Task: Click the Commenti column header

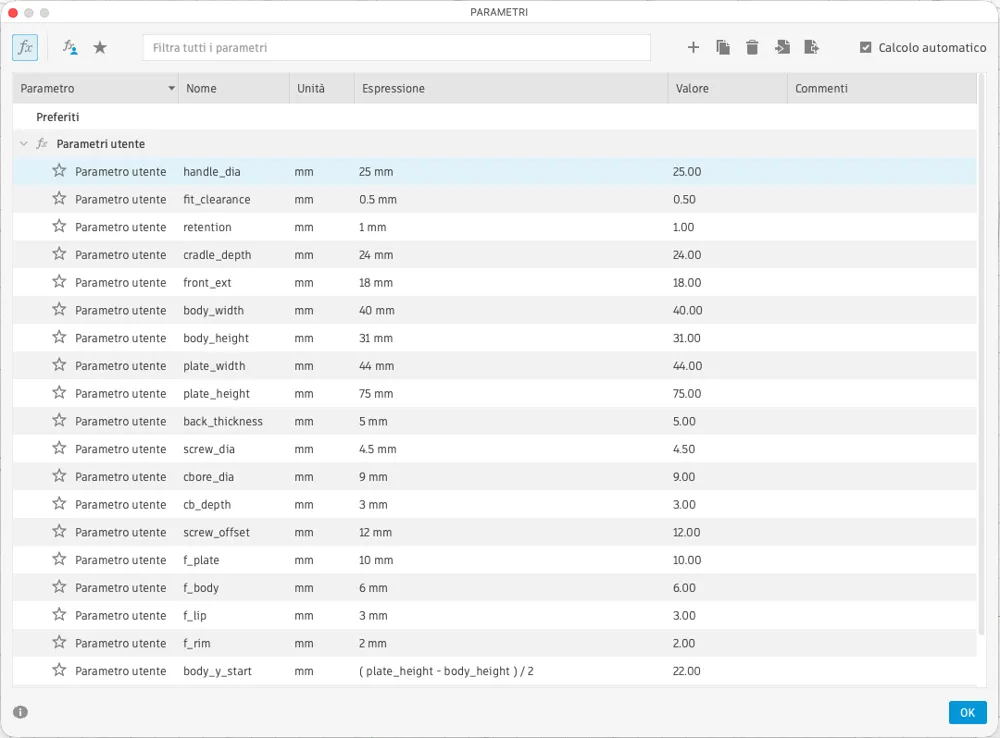Action: click(x=882, y=88)
